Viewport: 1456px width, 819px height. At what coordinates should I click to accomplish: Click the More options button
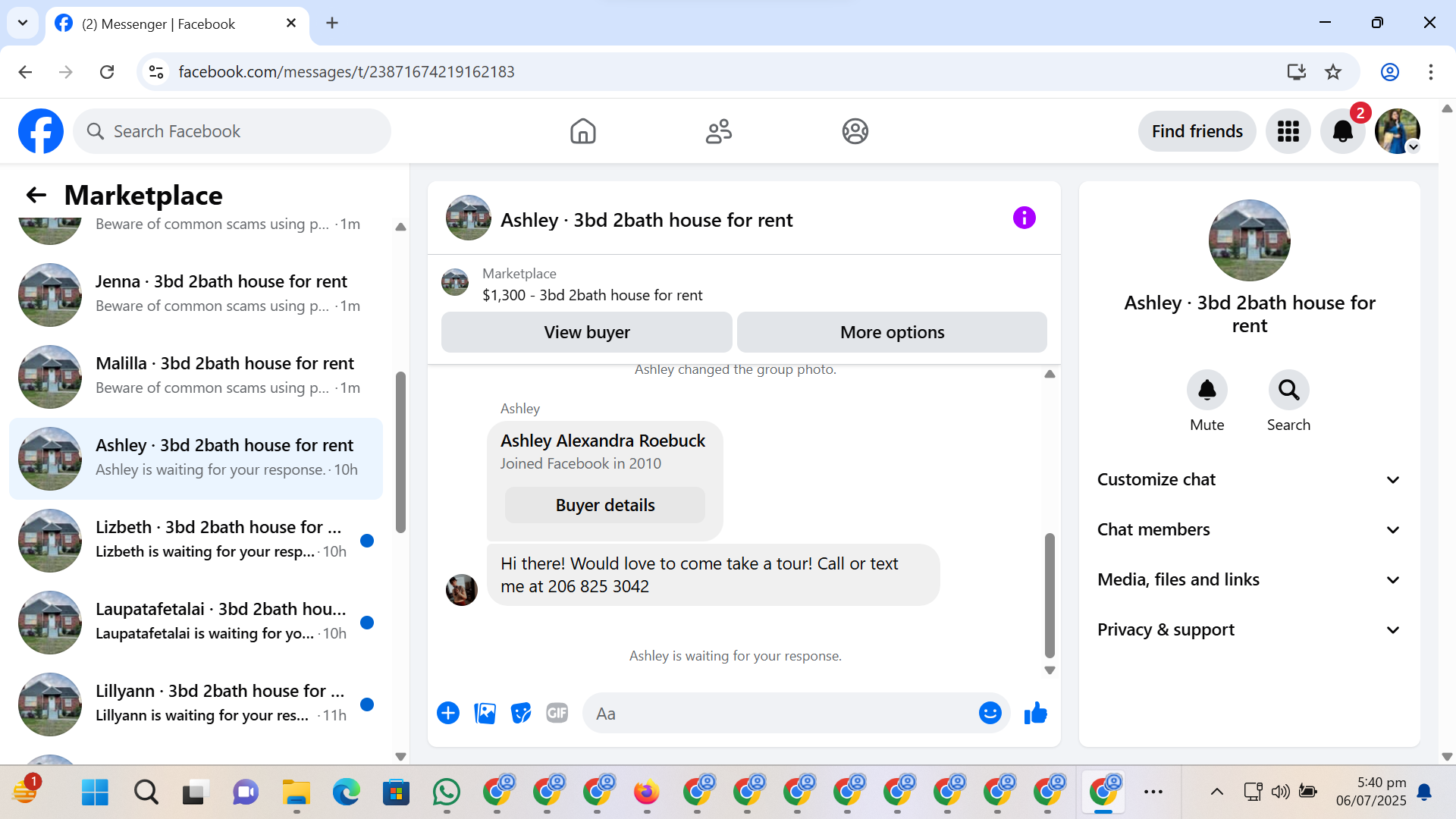[x=892, y=332]
